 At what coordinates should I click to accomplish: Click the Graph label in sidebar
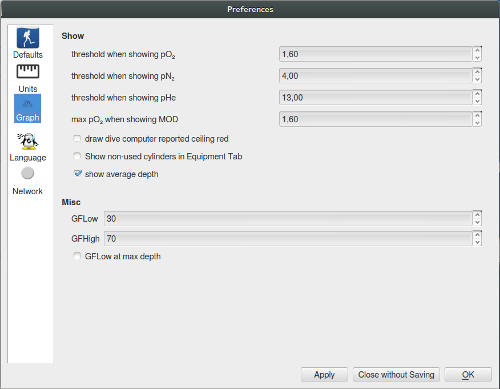click(x=27, y=118)
